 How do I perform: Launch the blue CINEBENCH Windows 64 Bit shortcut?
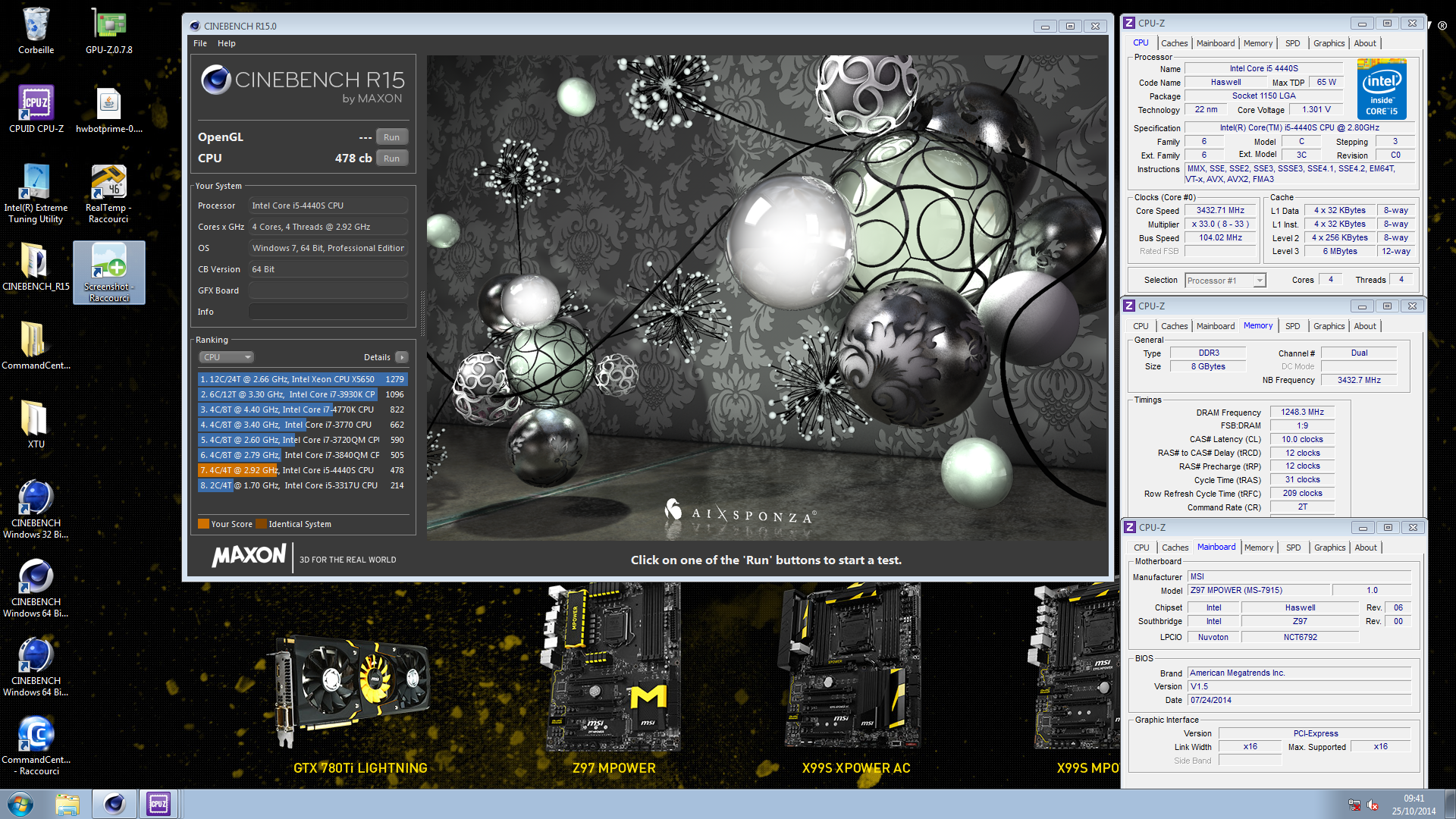[x=36, y=667]
